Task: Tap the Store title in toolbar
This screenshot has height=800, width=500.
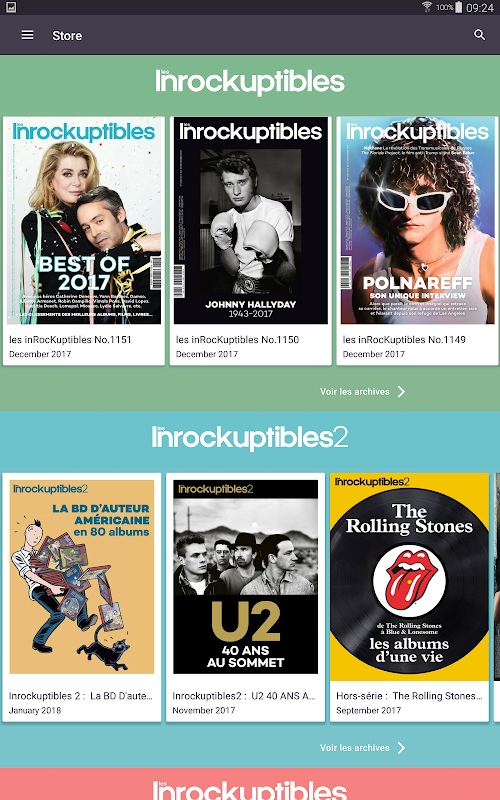Action: 67,36
